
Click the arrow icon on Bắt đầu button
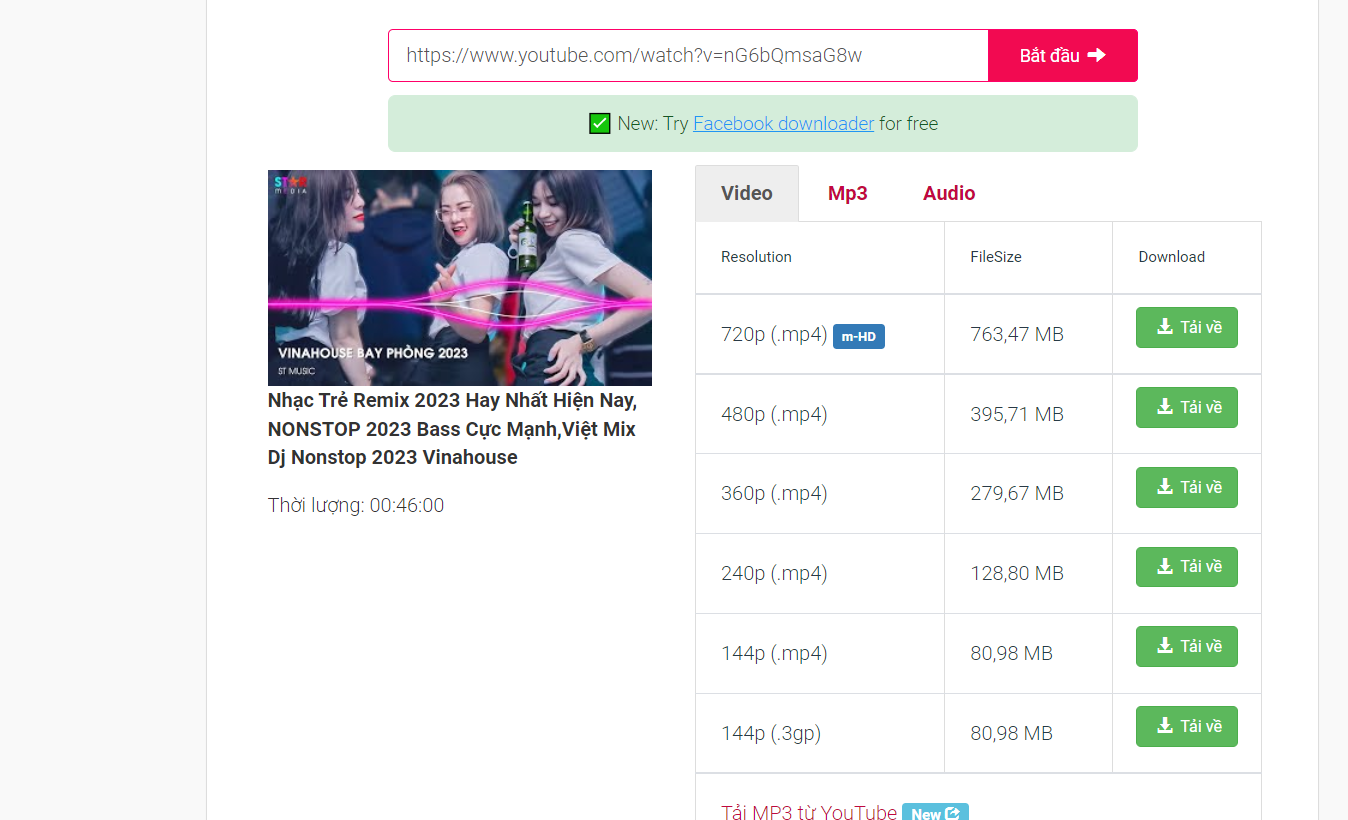(x=1098, y=54)
